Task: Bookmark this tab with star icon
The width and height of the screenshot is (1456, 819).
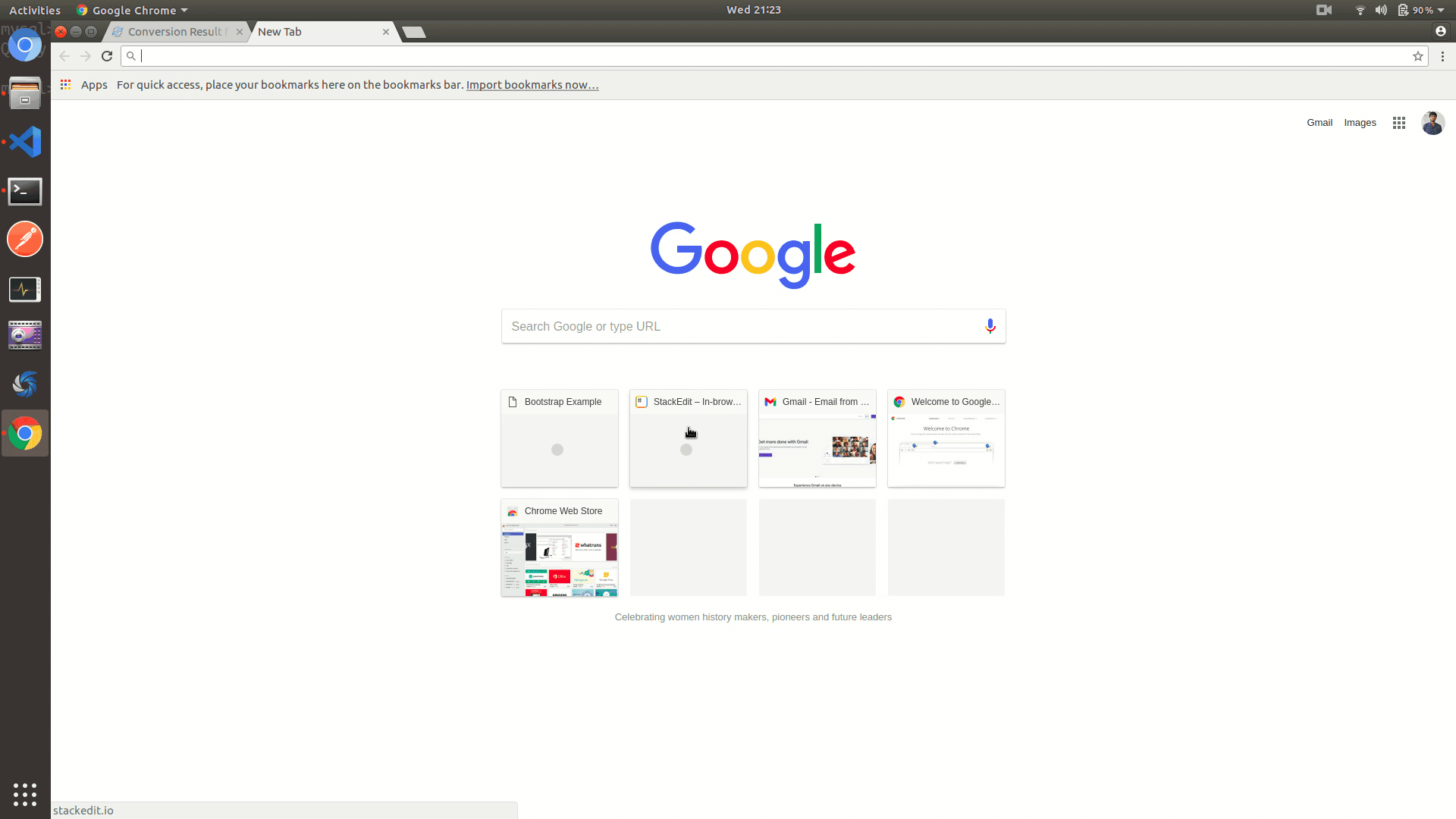Action: [x=1417, y=56]
